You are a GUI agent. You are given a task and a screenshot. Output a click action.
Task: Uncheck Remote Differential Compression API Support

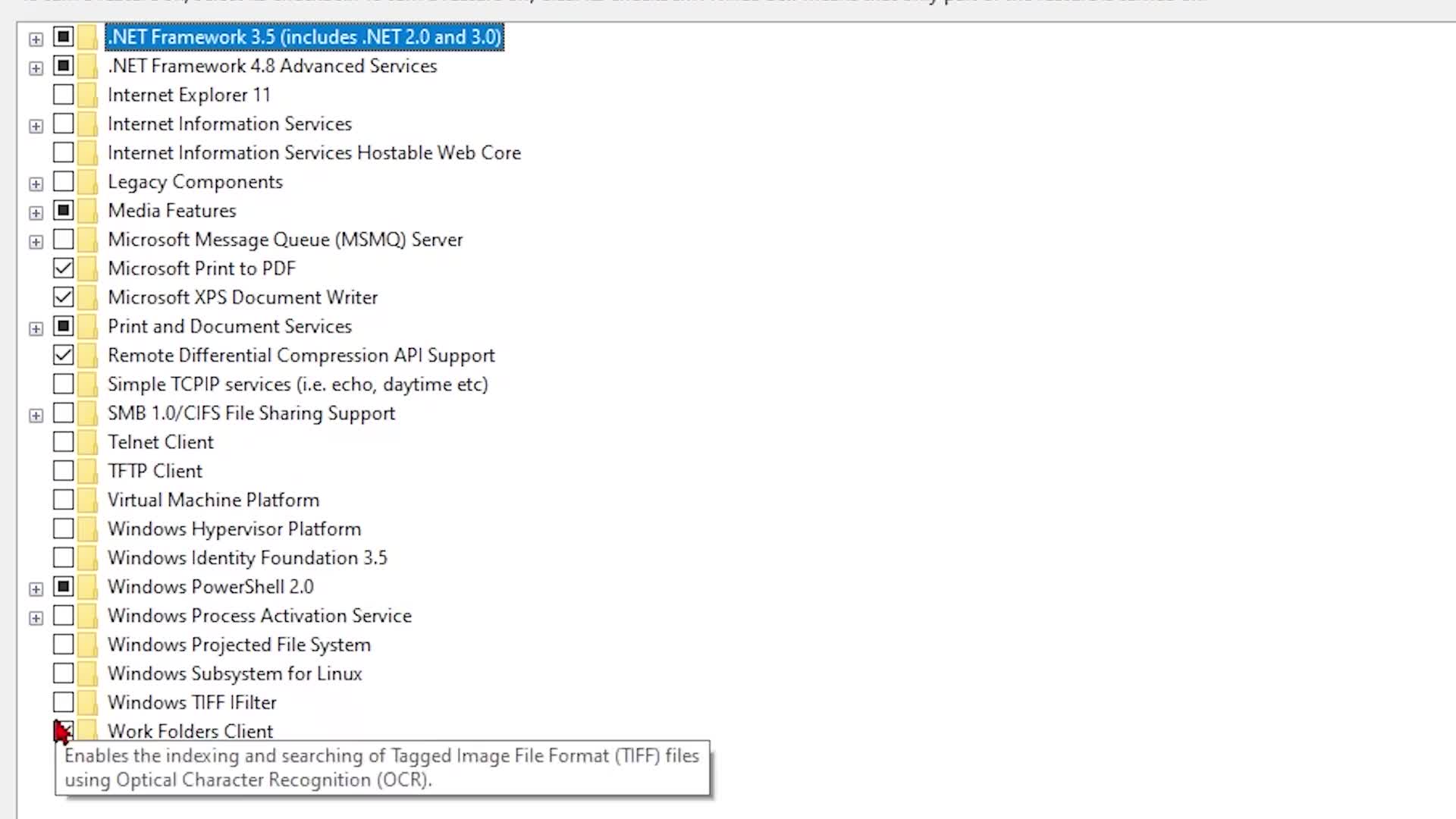pos(63,354)
